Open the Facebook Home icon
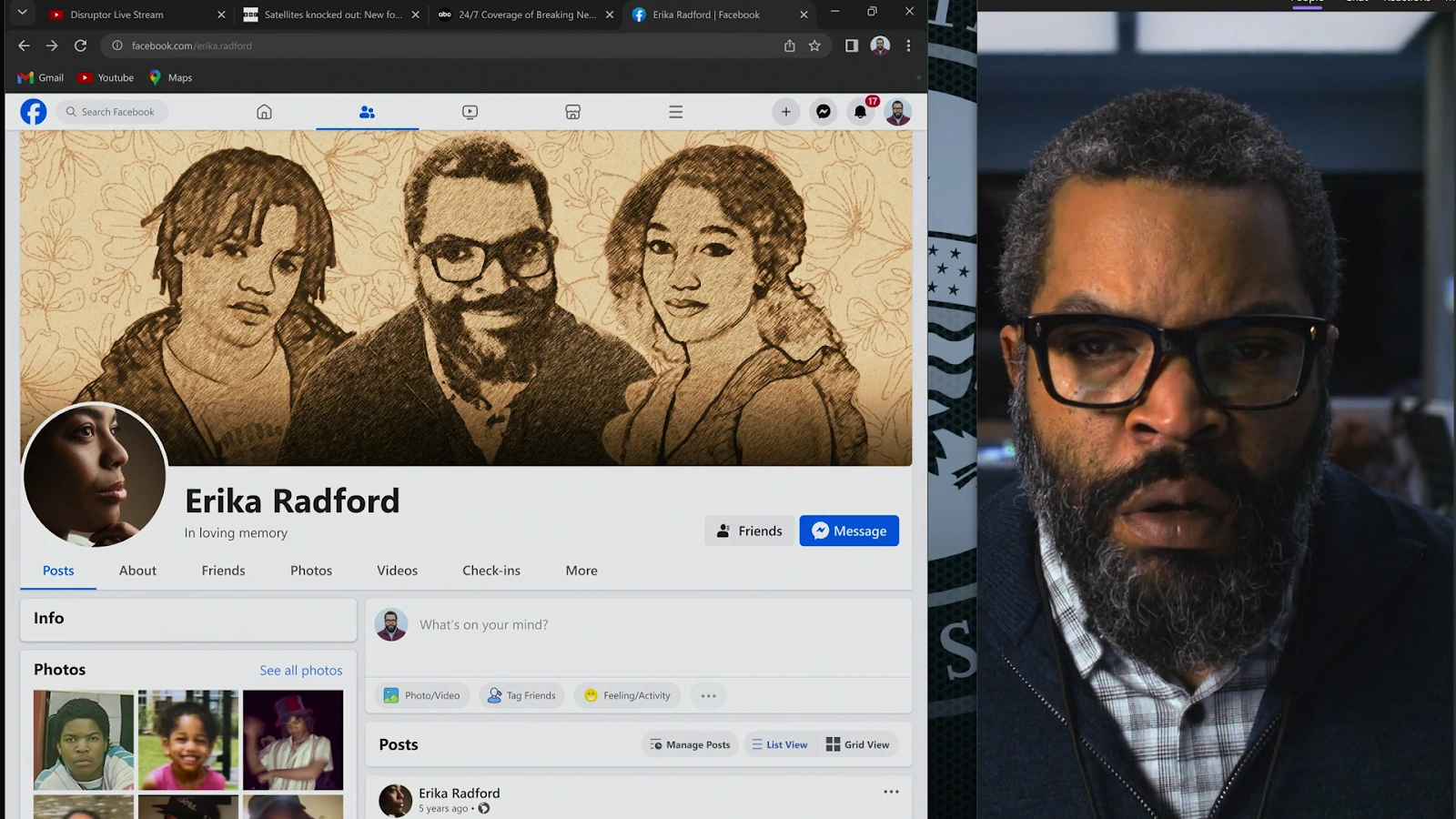 (x=264, y=112)
